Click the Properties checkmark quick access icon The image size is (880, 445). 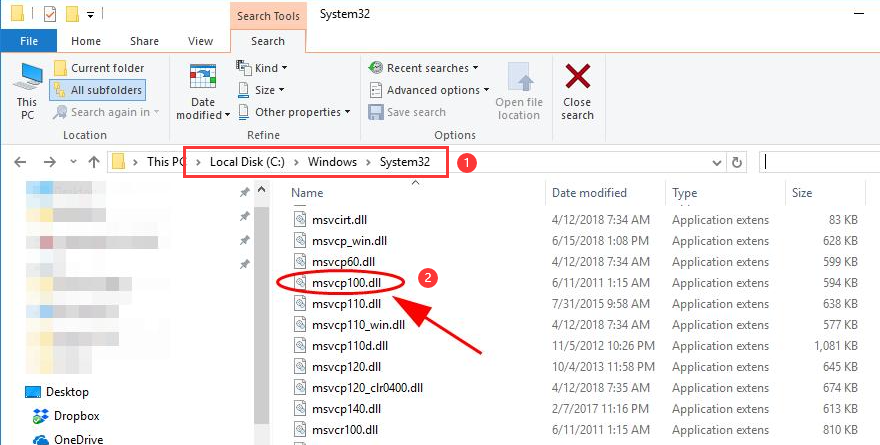click(50, 13)
